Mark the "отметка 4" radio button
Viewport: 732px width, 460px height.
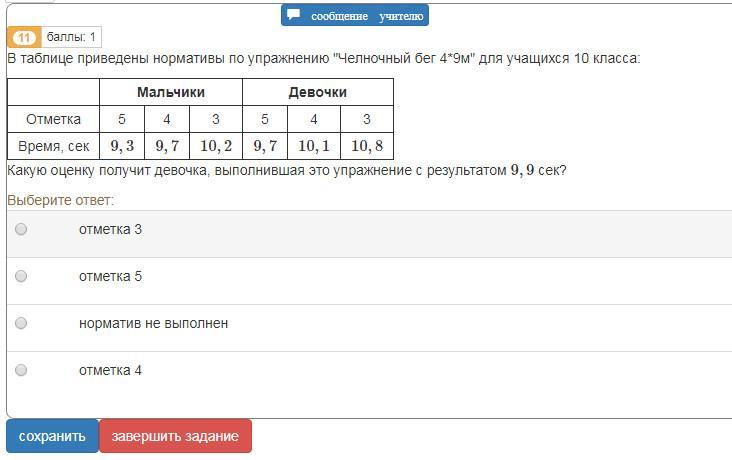point(21,370)
